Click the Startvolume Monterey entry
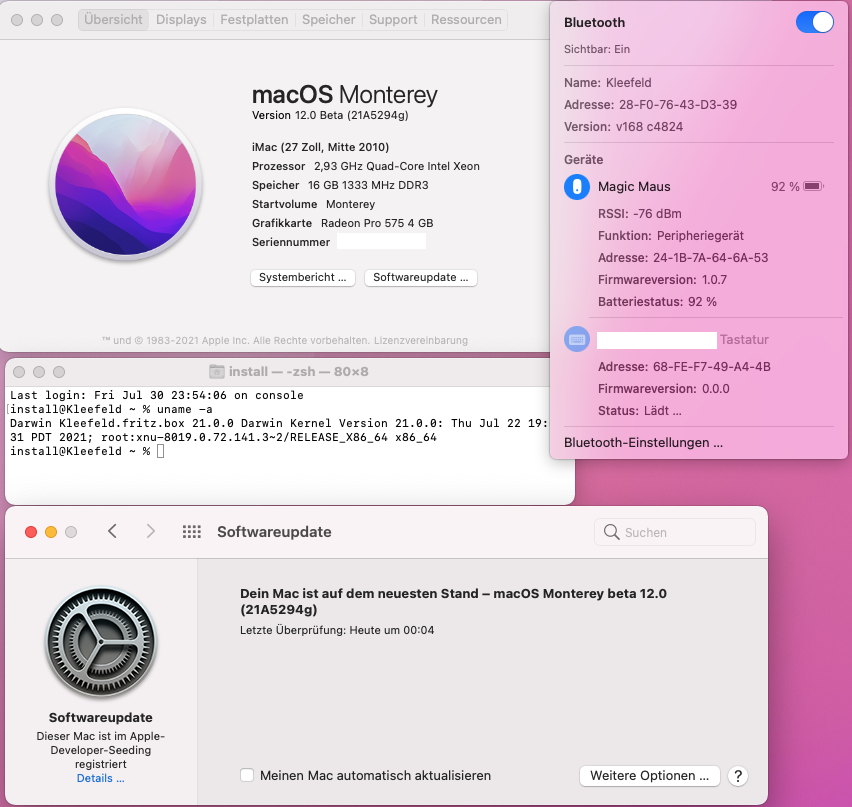Image resolution: width=852 pixels, height=807 pixels. pos(313,204)
